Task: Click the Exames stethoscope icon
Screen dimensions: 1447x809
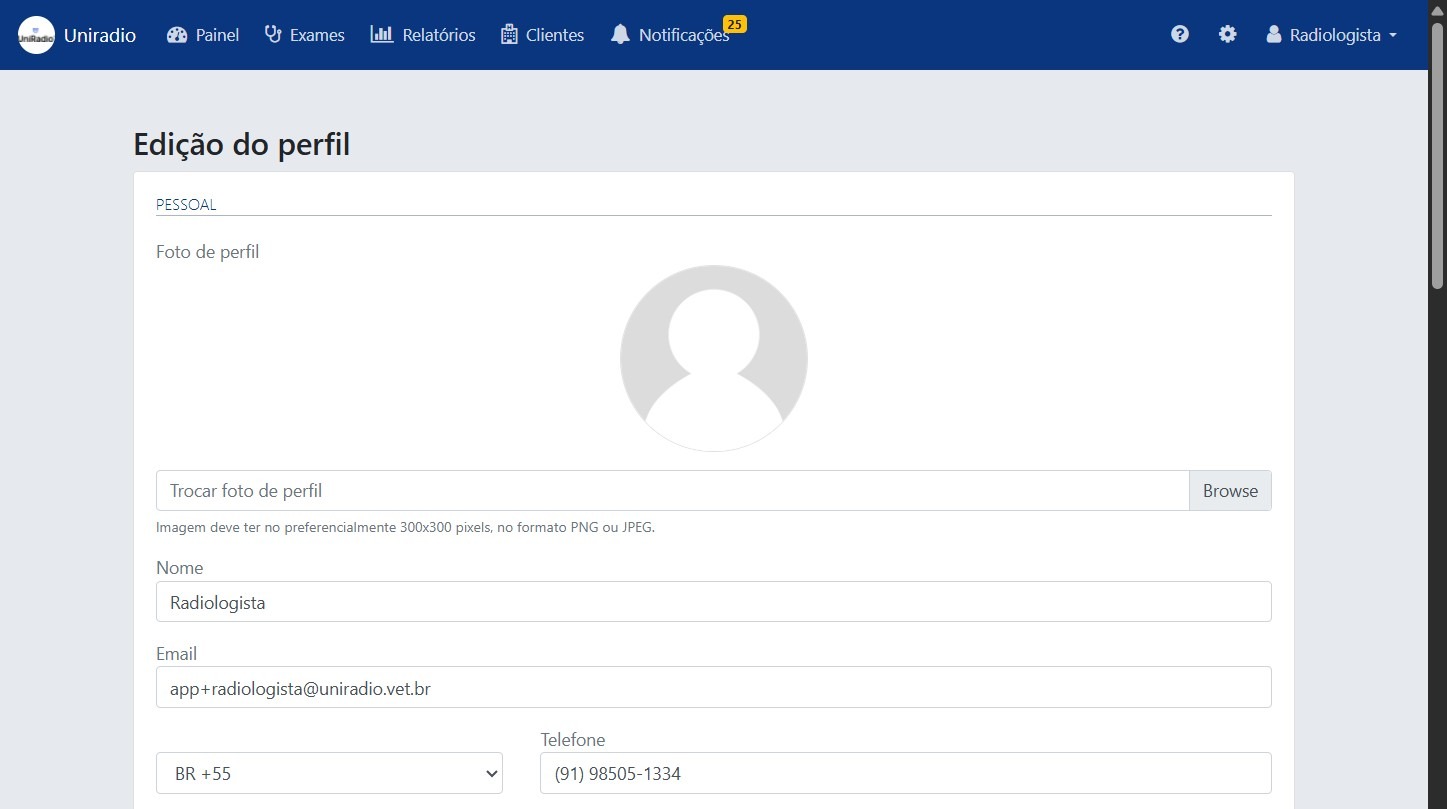Action: click(x=273, y=35)
